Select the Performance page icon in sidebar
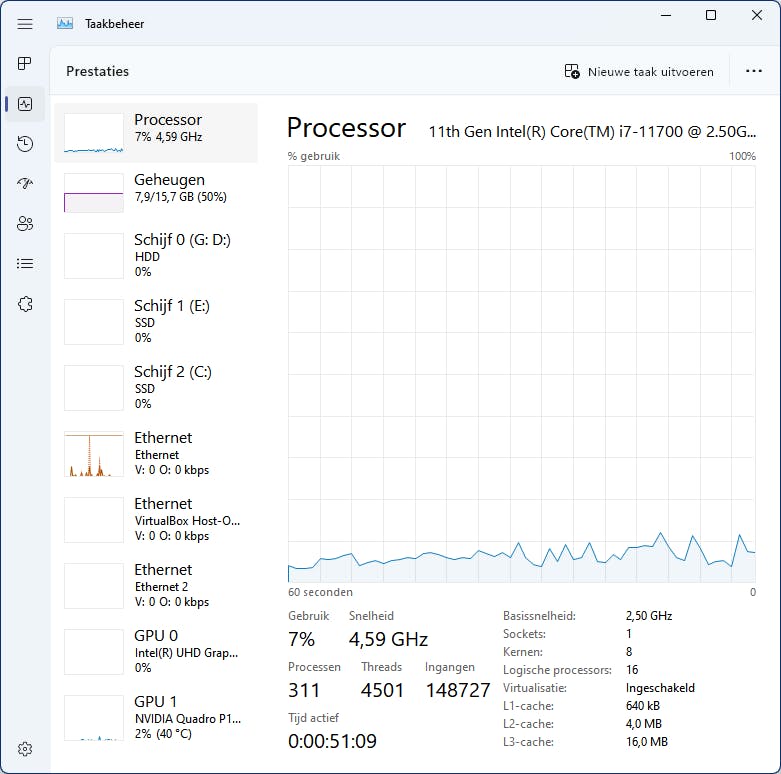 pyautogui.click(x=25, y=104)
